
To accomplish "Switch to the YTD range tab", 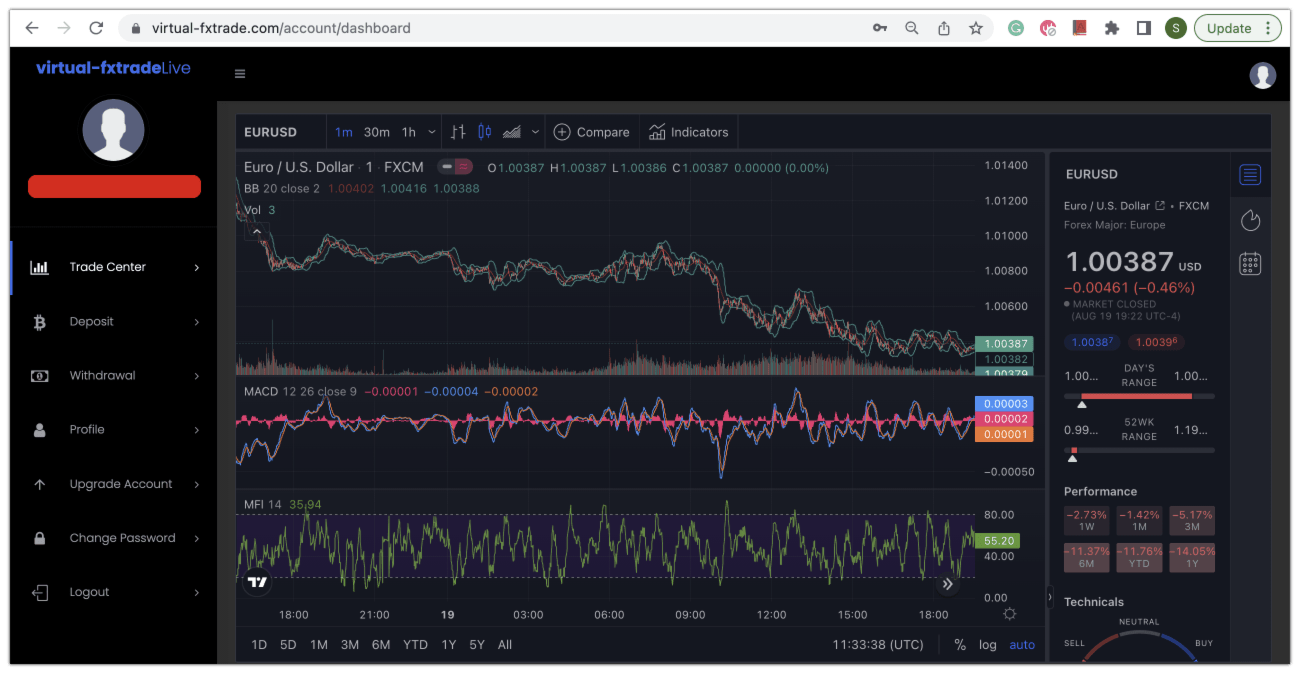I will pyautogui.click(x=415, y=645).
